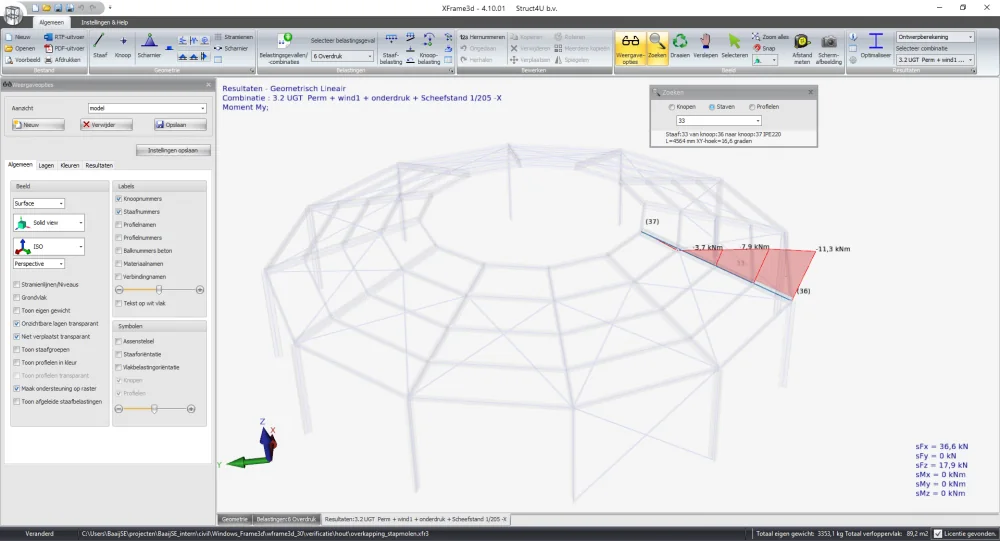Screen dimensions: 1000x541
Task: Activate the Draaien rotate tool
Action: tap(680, 46)
